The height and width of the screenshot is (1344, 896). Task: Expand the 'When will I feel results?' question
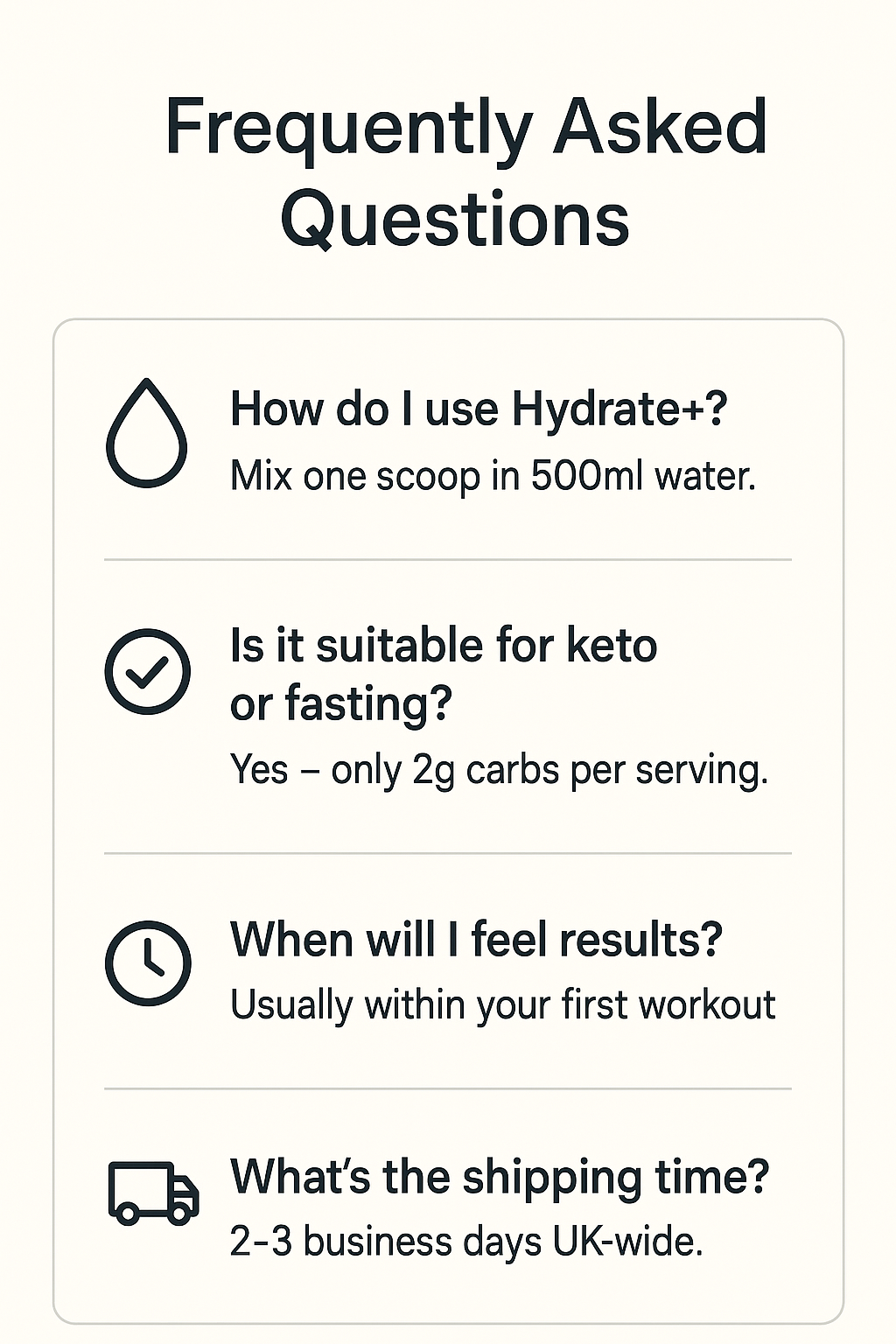click(476, 940)
